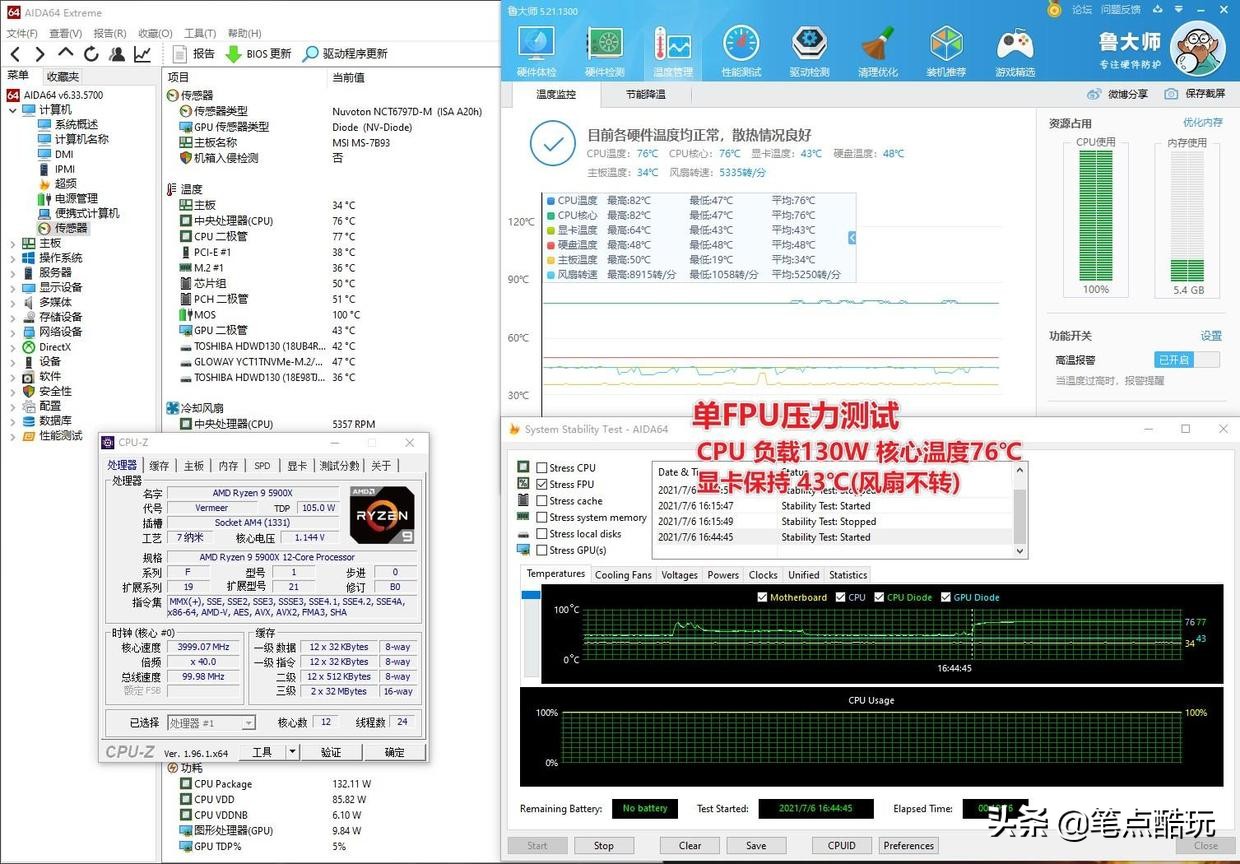Screen dimensions: 1240x864
Task: Open 硬件检测 hardware detection in Ludashi
Action: 604,50
